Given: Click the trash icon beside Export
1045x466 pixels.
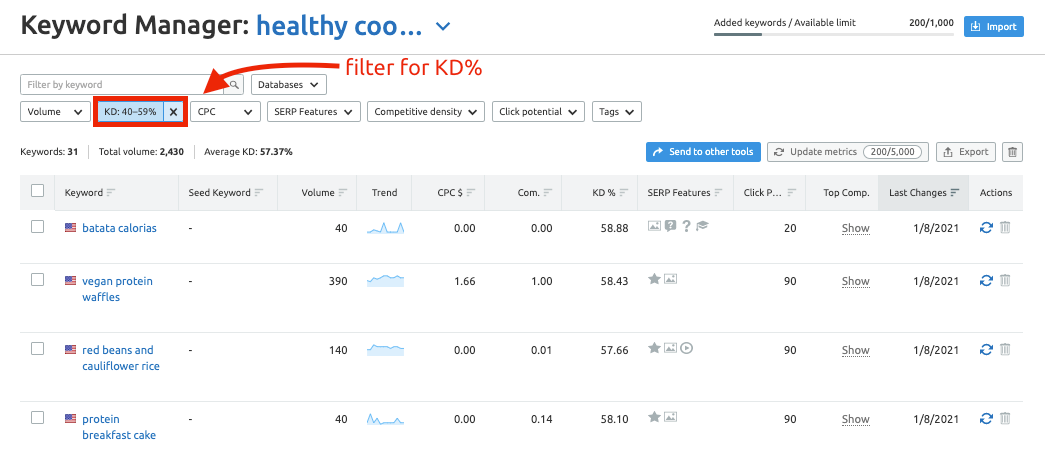Looking at the screenshot, I should click(x=1012, y=152).
